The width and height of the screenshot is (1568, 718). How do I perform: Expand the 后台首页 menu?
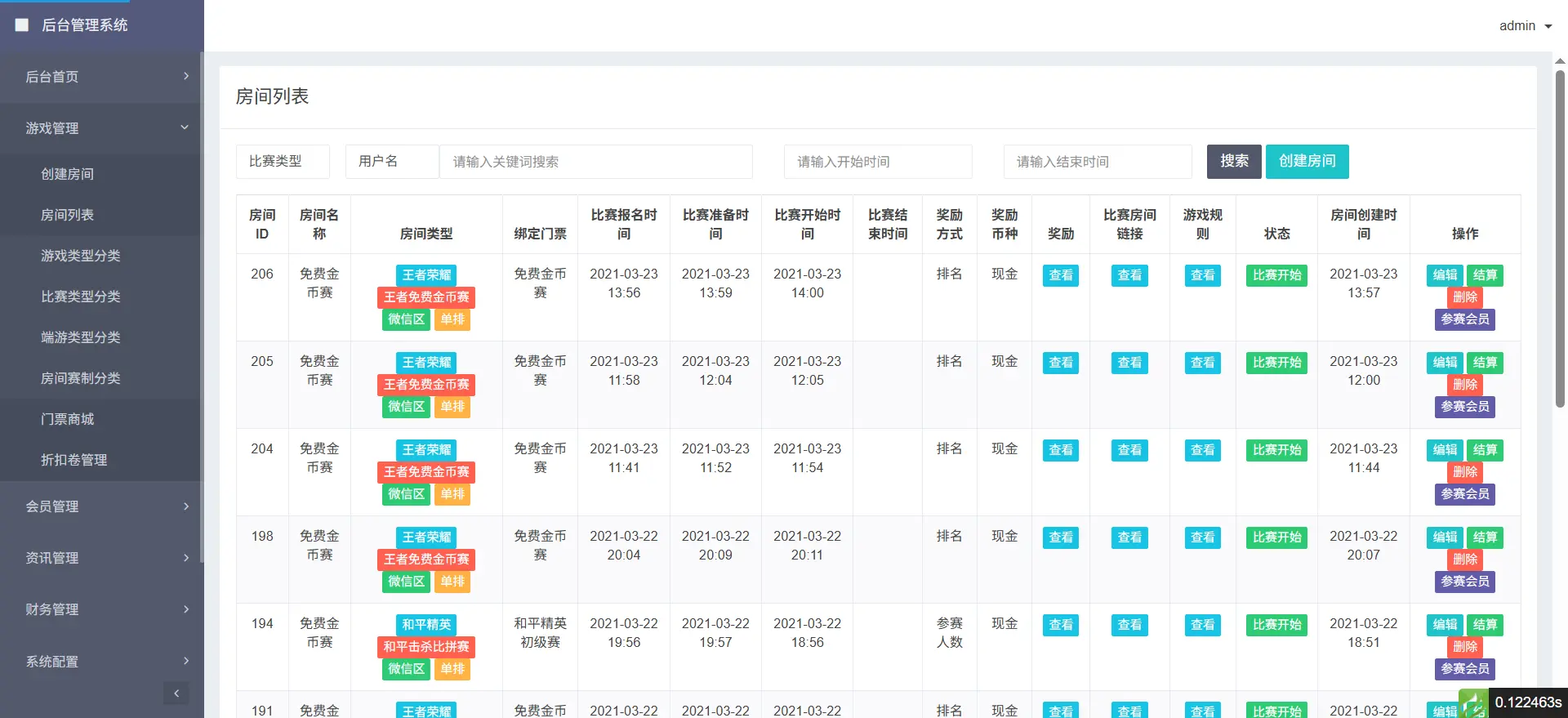pyautogui.click(x=101, y=77)
